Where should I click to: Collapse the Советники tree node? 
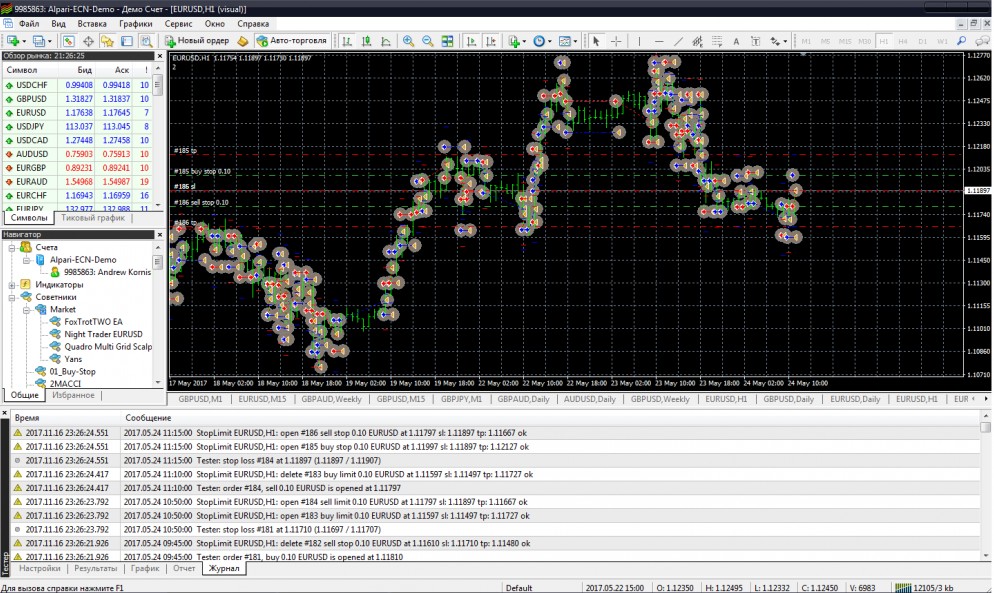coord(12,297)
